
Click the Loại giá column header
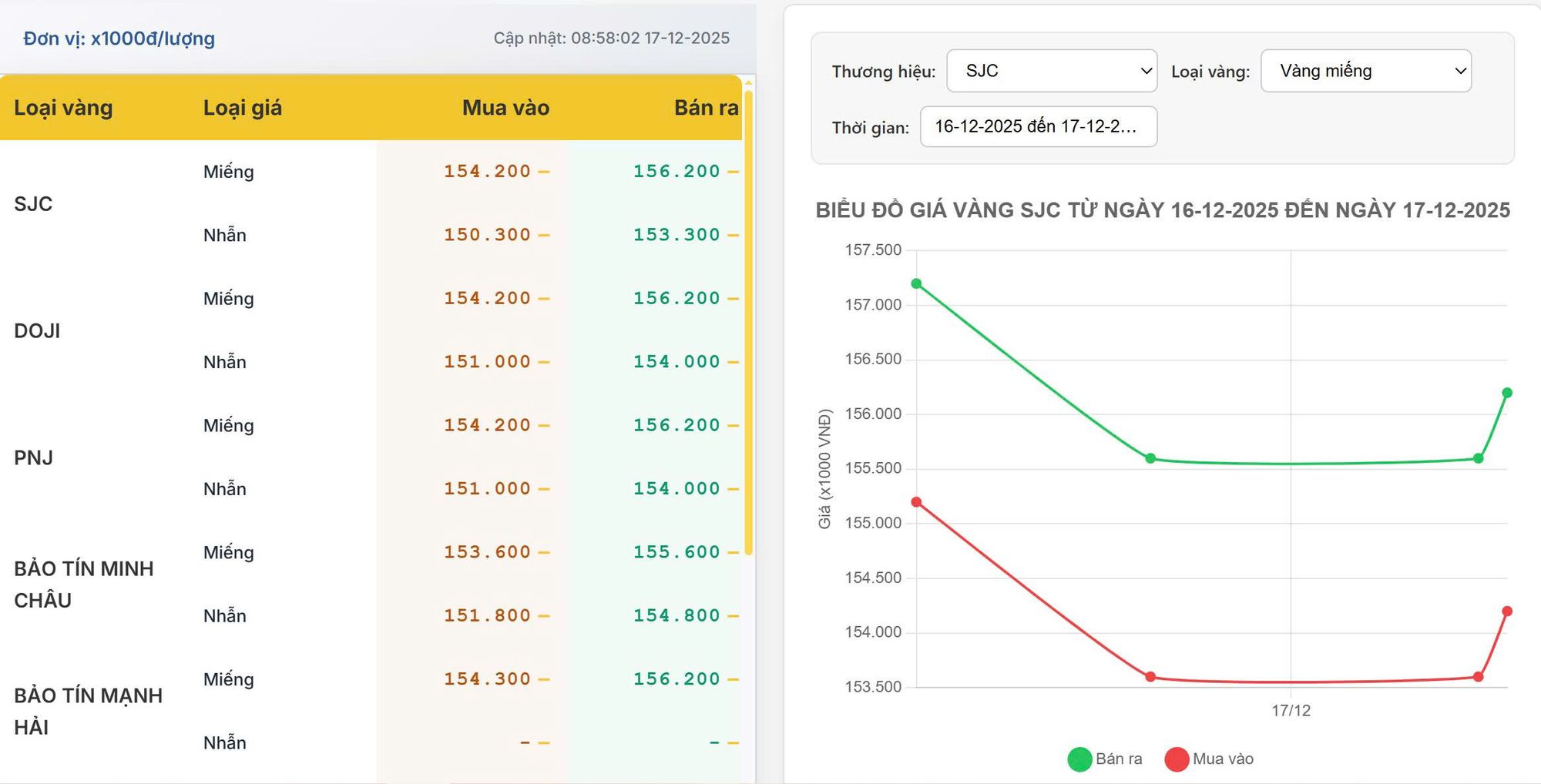(242, 108)
